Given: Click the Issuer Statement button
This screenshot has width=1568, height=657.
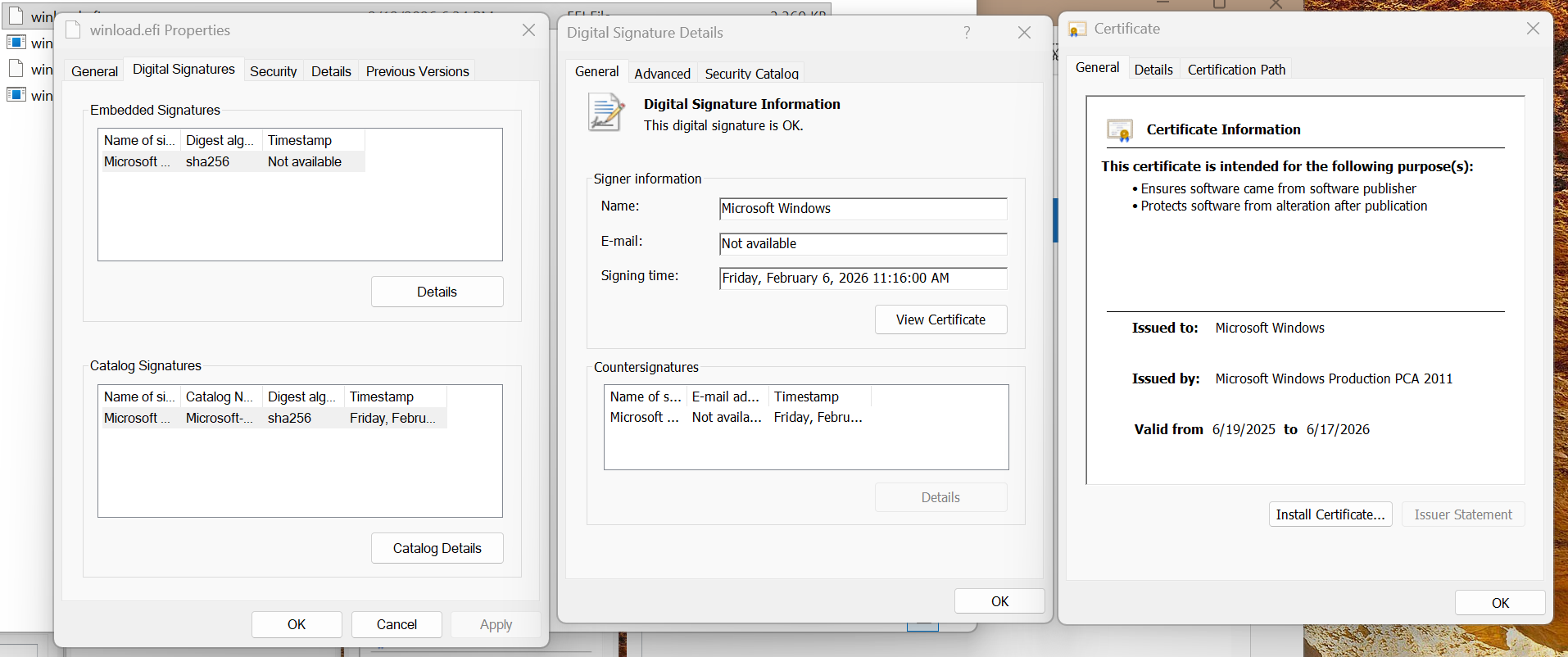Looking at the screenshot, I should point(1463,514).
